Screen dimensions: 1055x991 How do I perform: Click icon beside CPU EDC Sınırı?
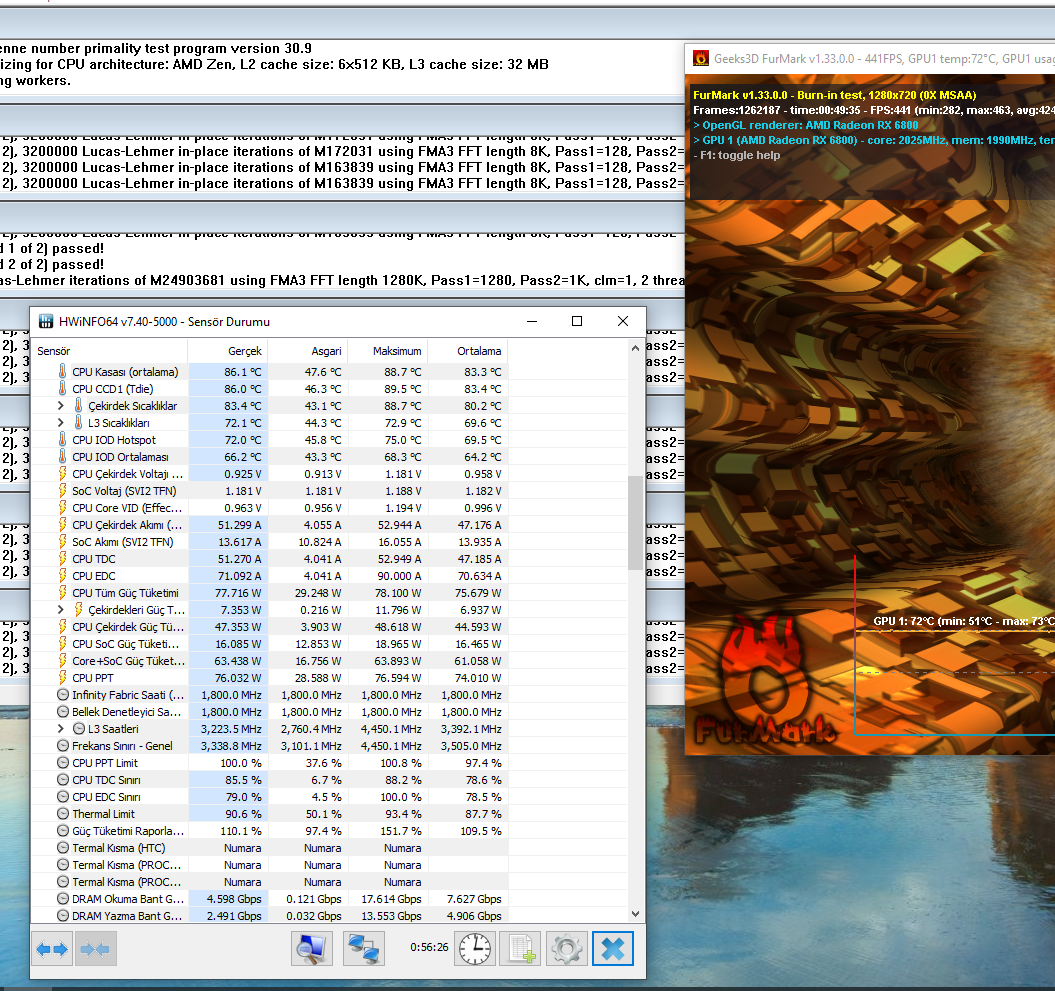(x=63, y=797)
